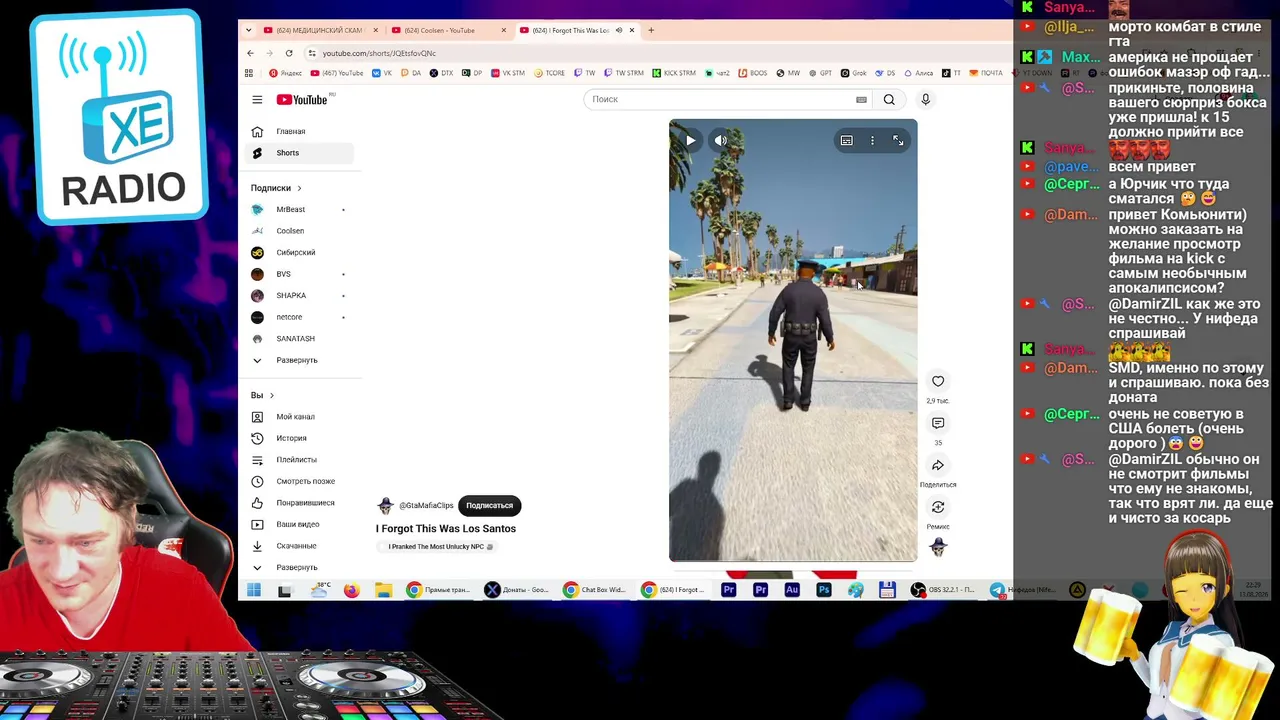Open the on-screen keyboard in search box
Viewport: 1280px width, 720px height.
pyautogui.click(x=861, y=99)
